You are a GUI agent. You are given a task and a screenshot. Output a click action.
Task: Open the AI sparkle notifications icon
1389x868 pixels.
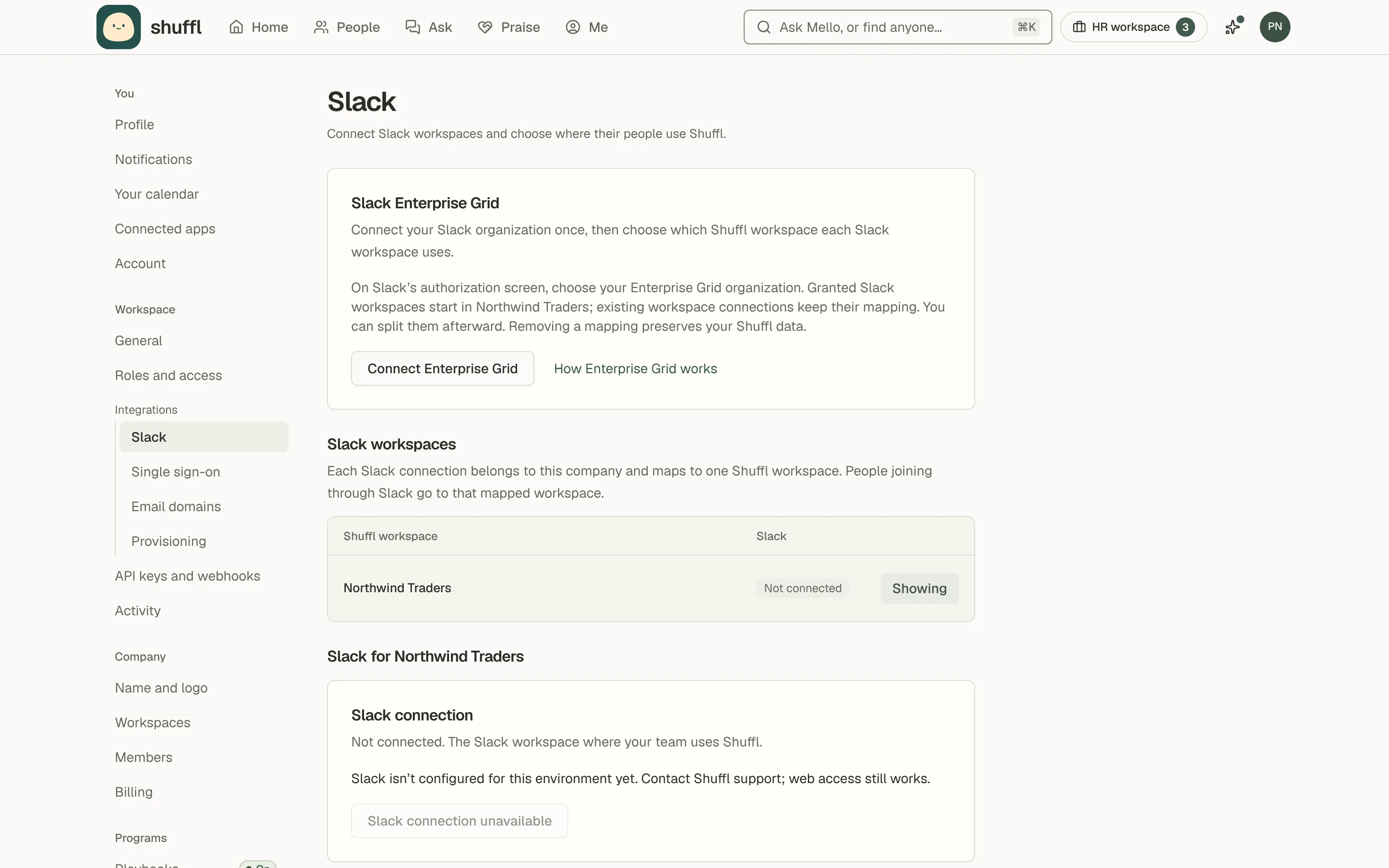(1233, 27)
